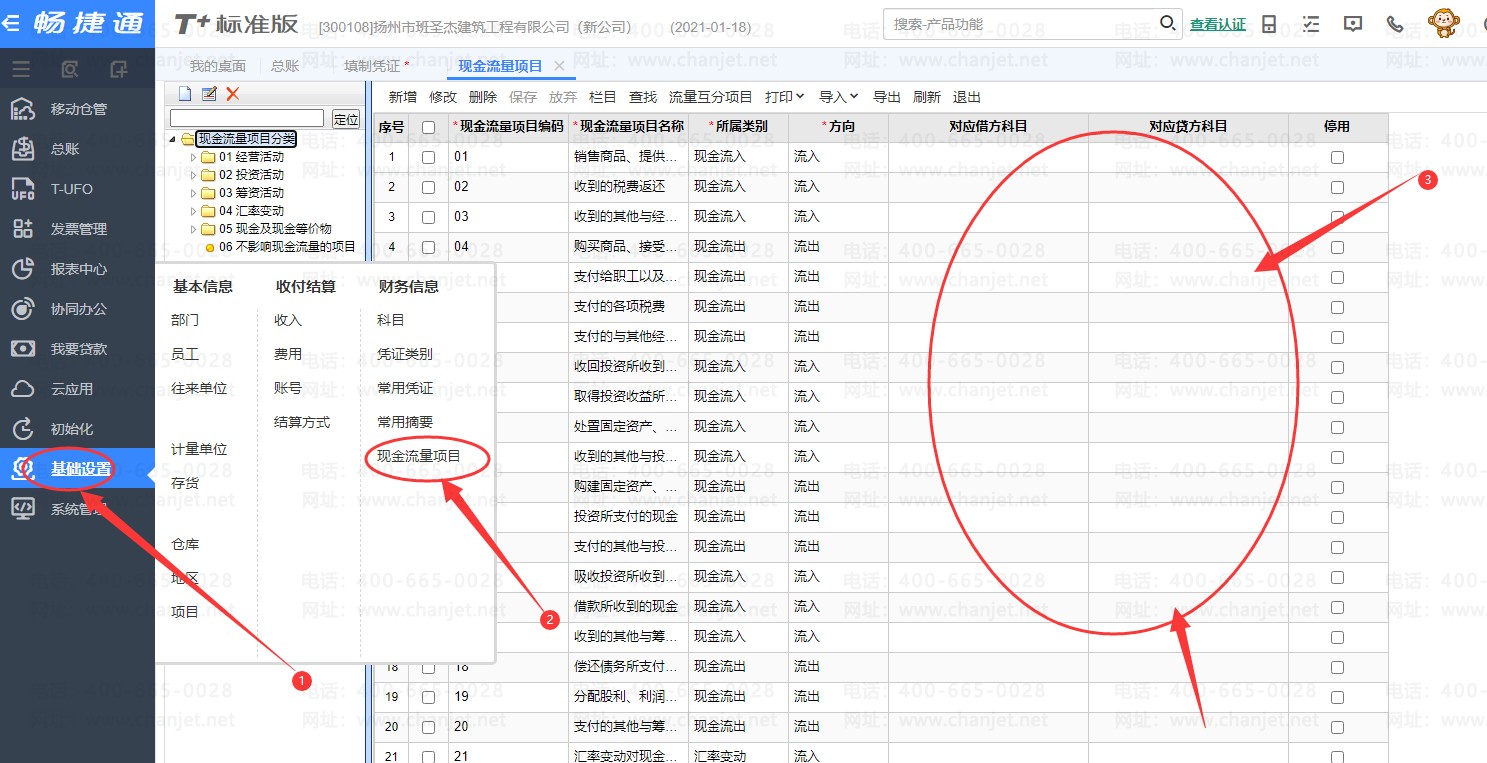Select 现金流量项目 in the 财务信息 menu
The width and height of the screenshot is (1487, 763).
(419, 456)
